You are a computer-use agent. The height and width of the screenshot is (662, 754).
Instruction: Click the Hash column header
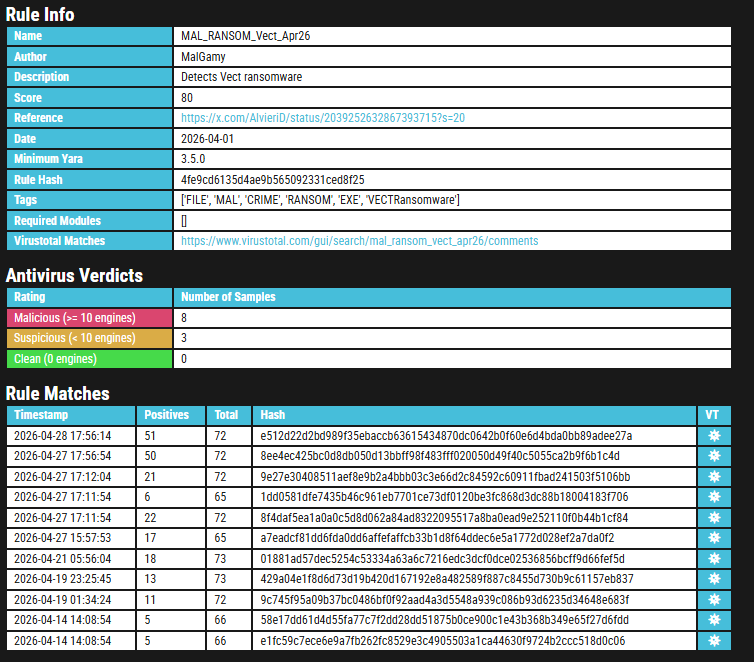tap(474, 415)
